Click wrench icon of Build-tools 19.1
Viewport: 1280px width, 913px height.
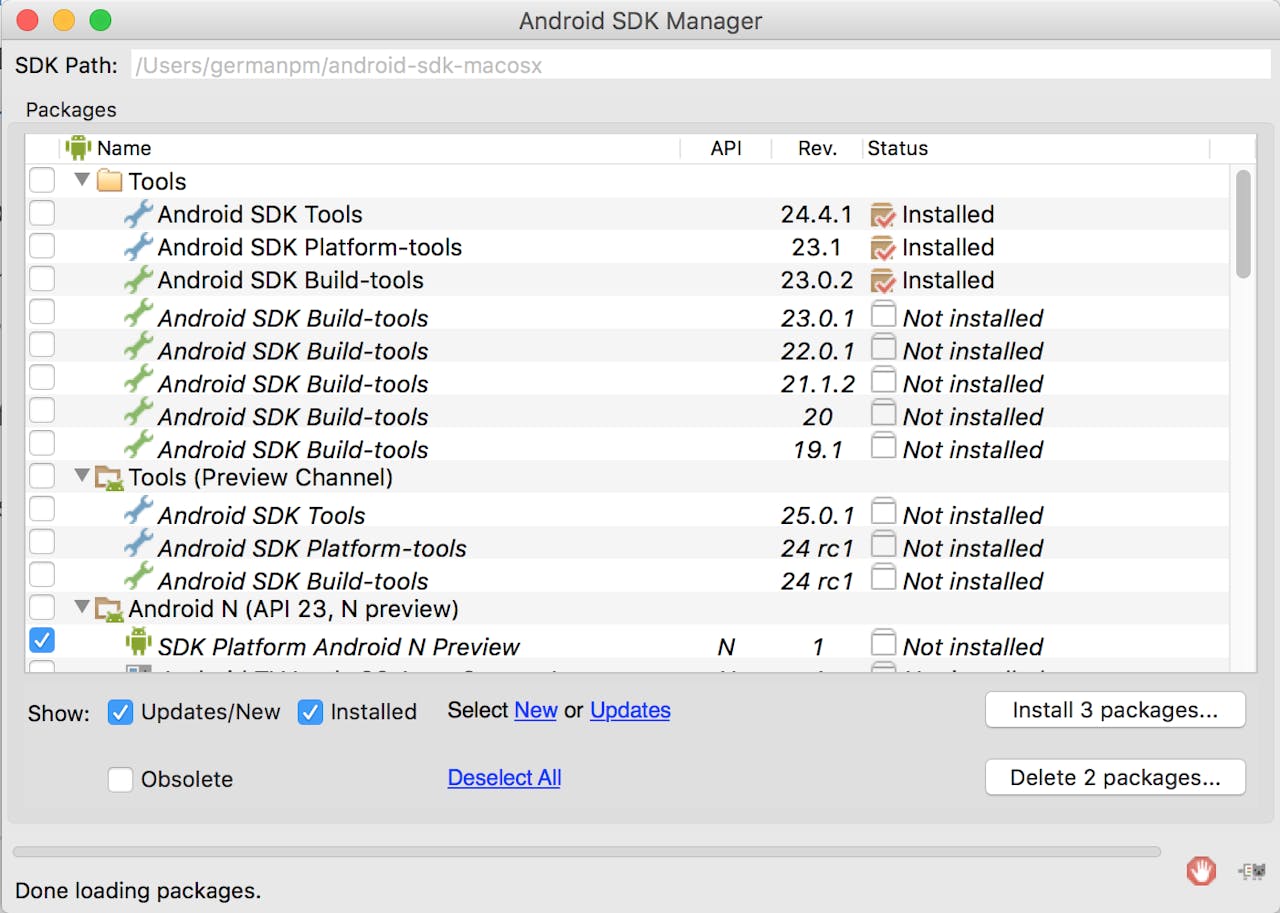tap(139, 446)
